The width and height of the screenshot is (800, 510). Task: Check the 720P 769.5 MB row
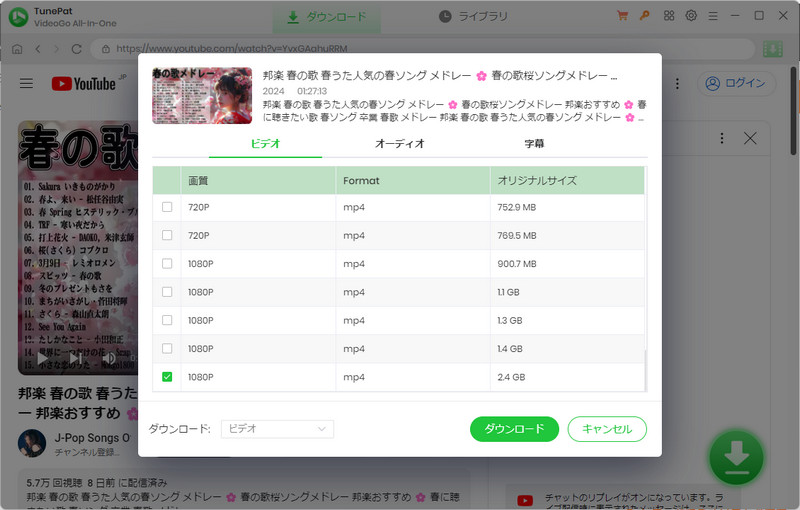[167, 235]
